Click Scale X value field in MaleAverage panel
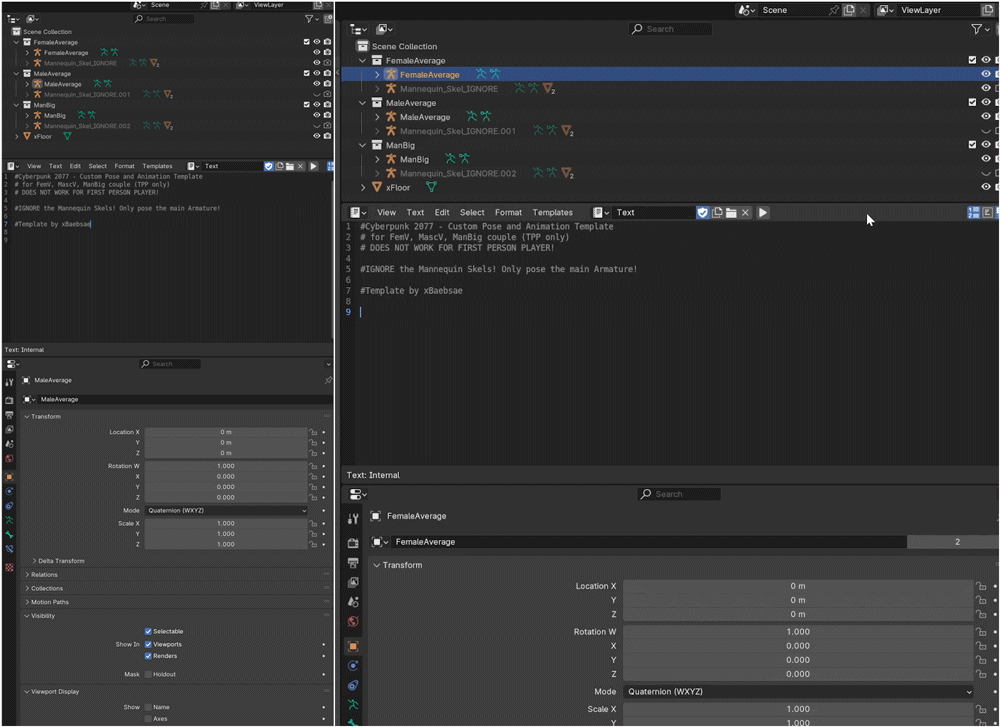Screen dimensions: 1000x727 (x=226, y=523)
